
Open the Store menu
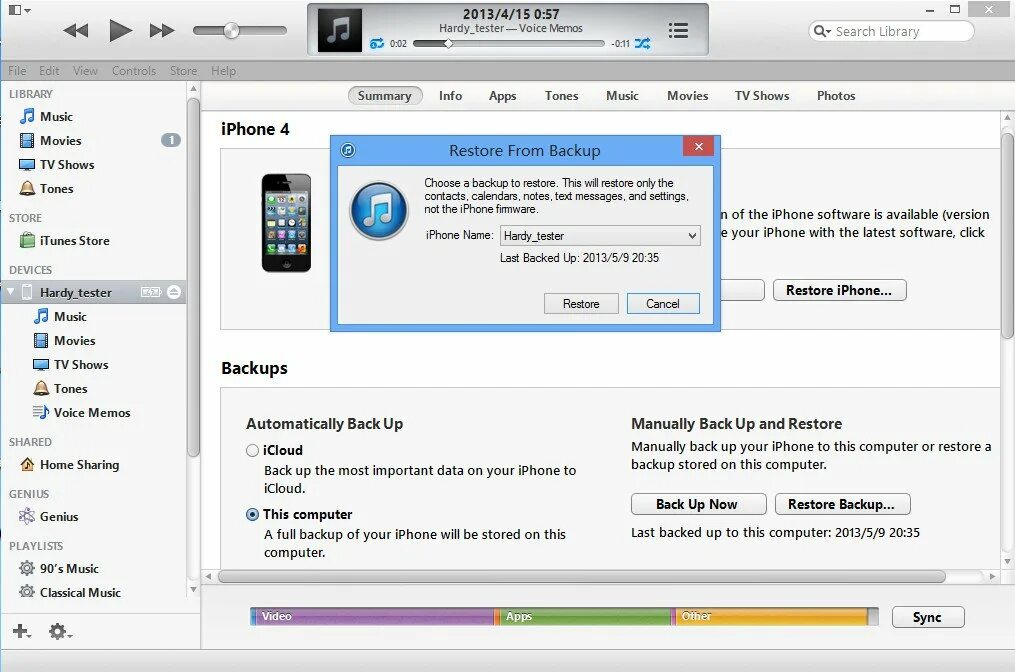(183, 71)
